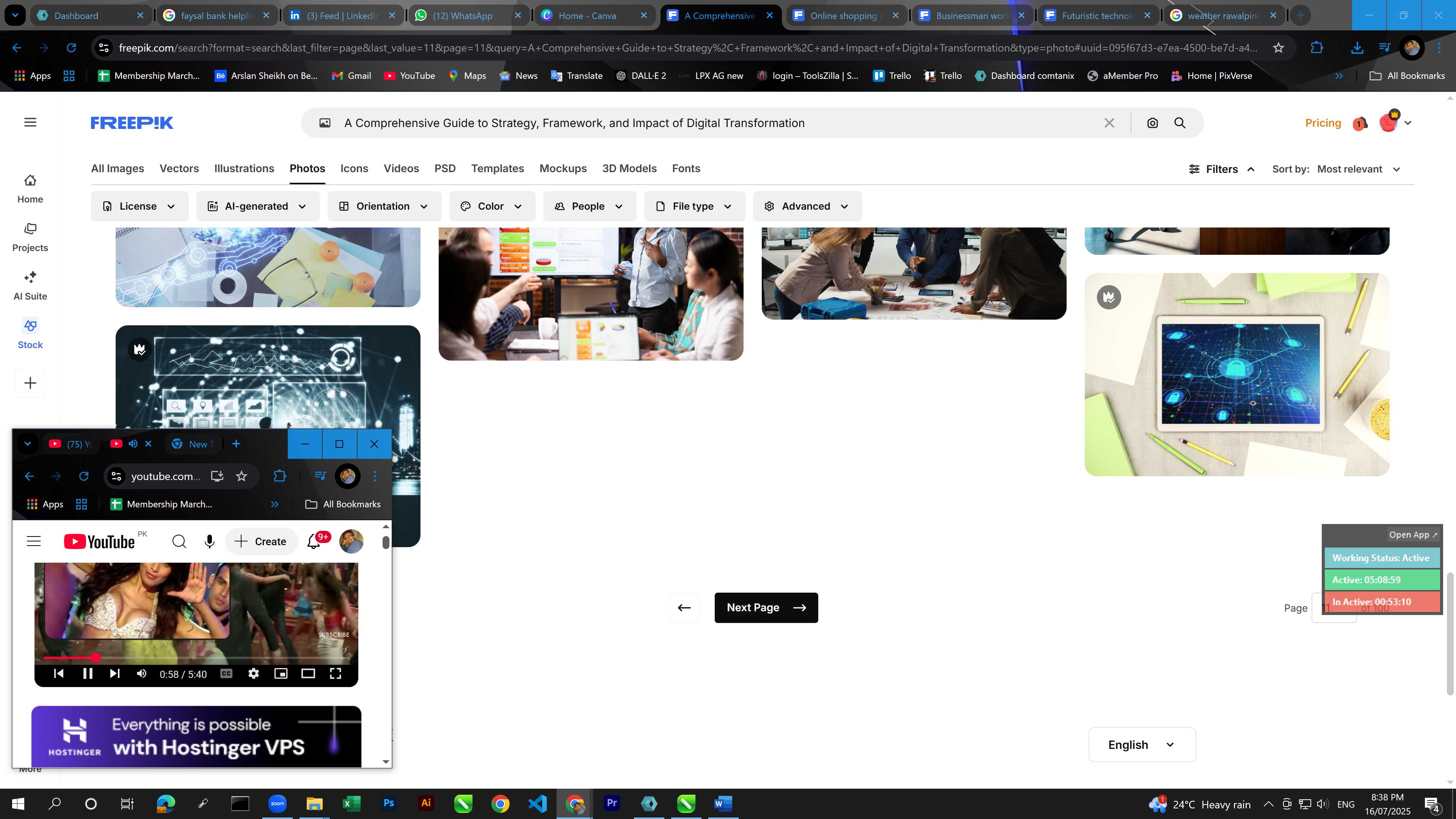Open tablet with cybersecurity locks photo

(1237, 374)
